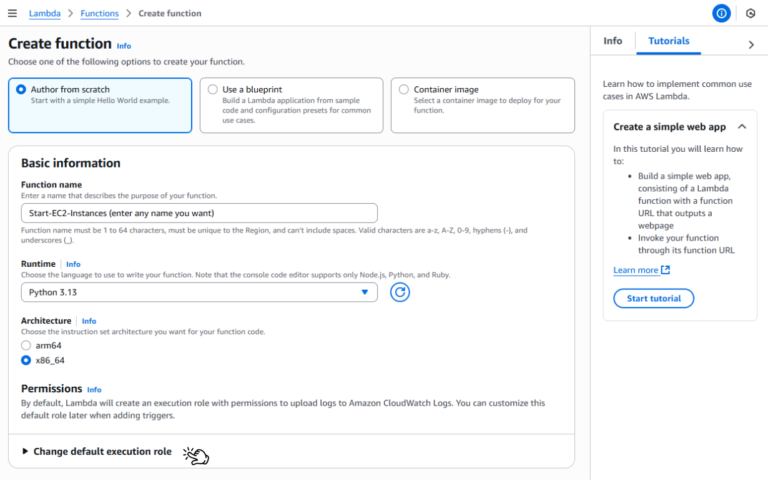Collapse Create a simple web app section
The height and width of the screenshot is (483, 768).
click(740, 127)
